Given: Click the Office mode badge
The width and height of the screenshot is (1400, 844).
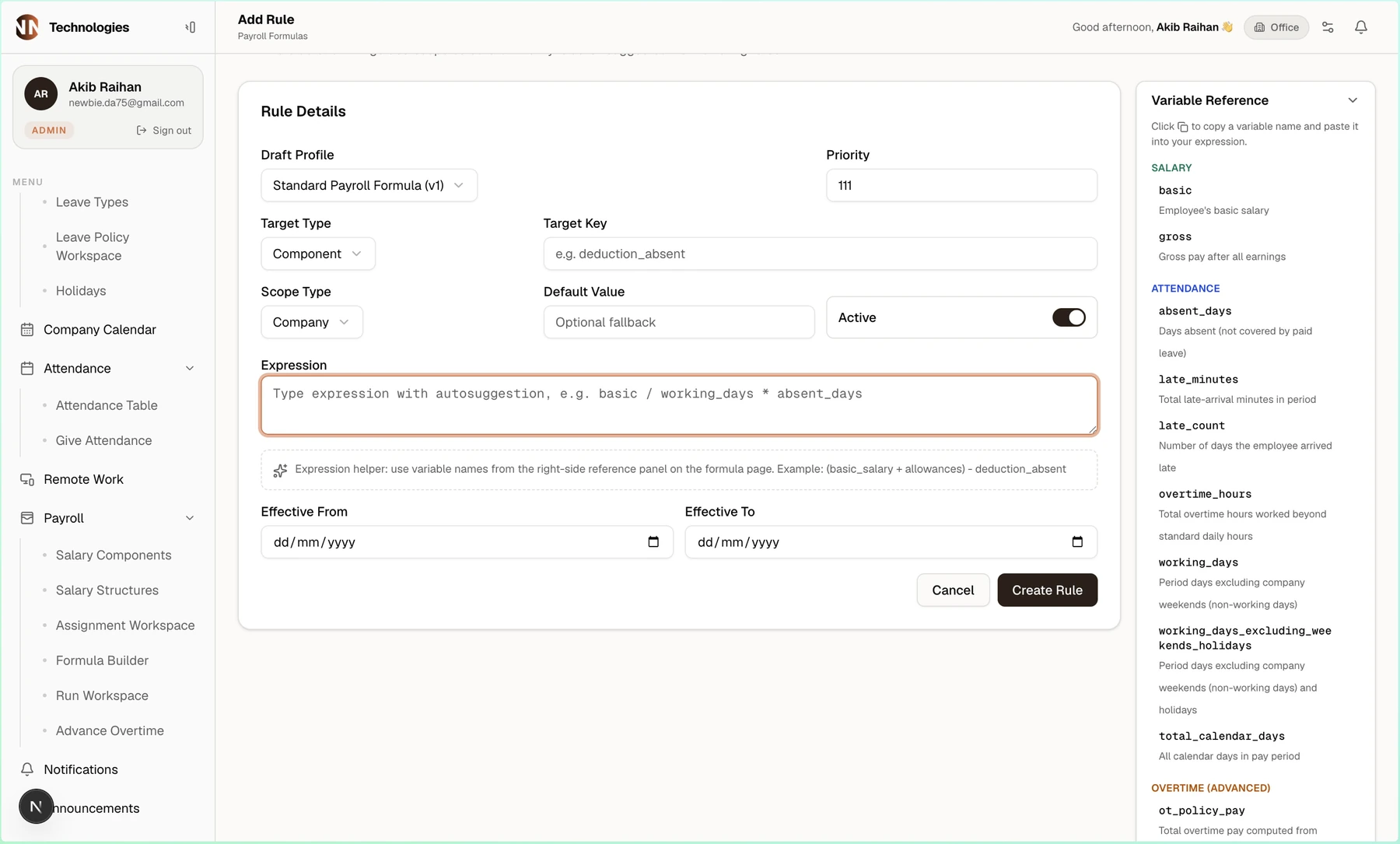Looking at the screenshot, I should (x=1276, y=27).
